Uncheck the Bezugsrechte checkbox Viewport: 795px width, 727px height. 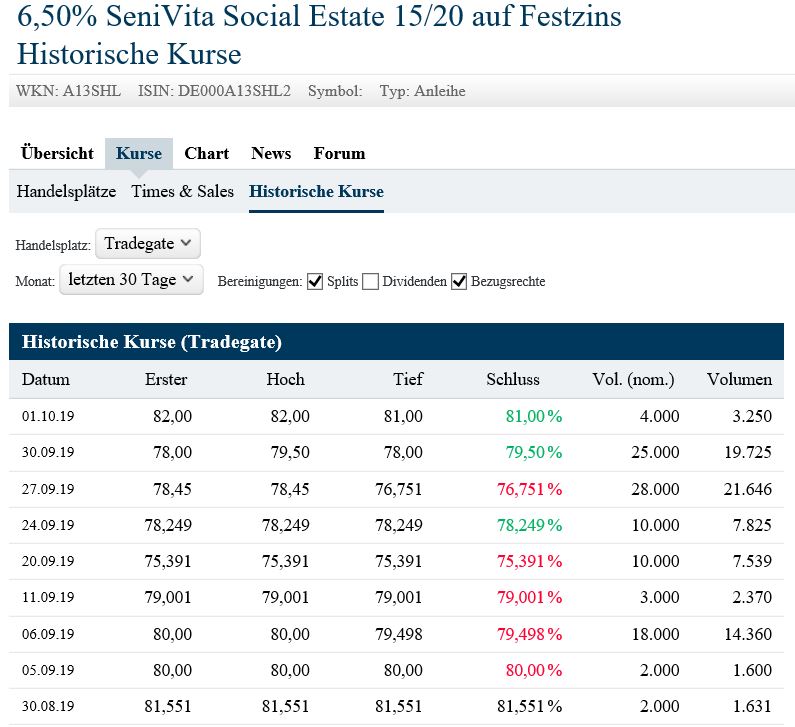pyautogui.click(x=459, y=281)
